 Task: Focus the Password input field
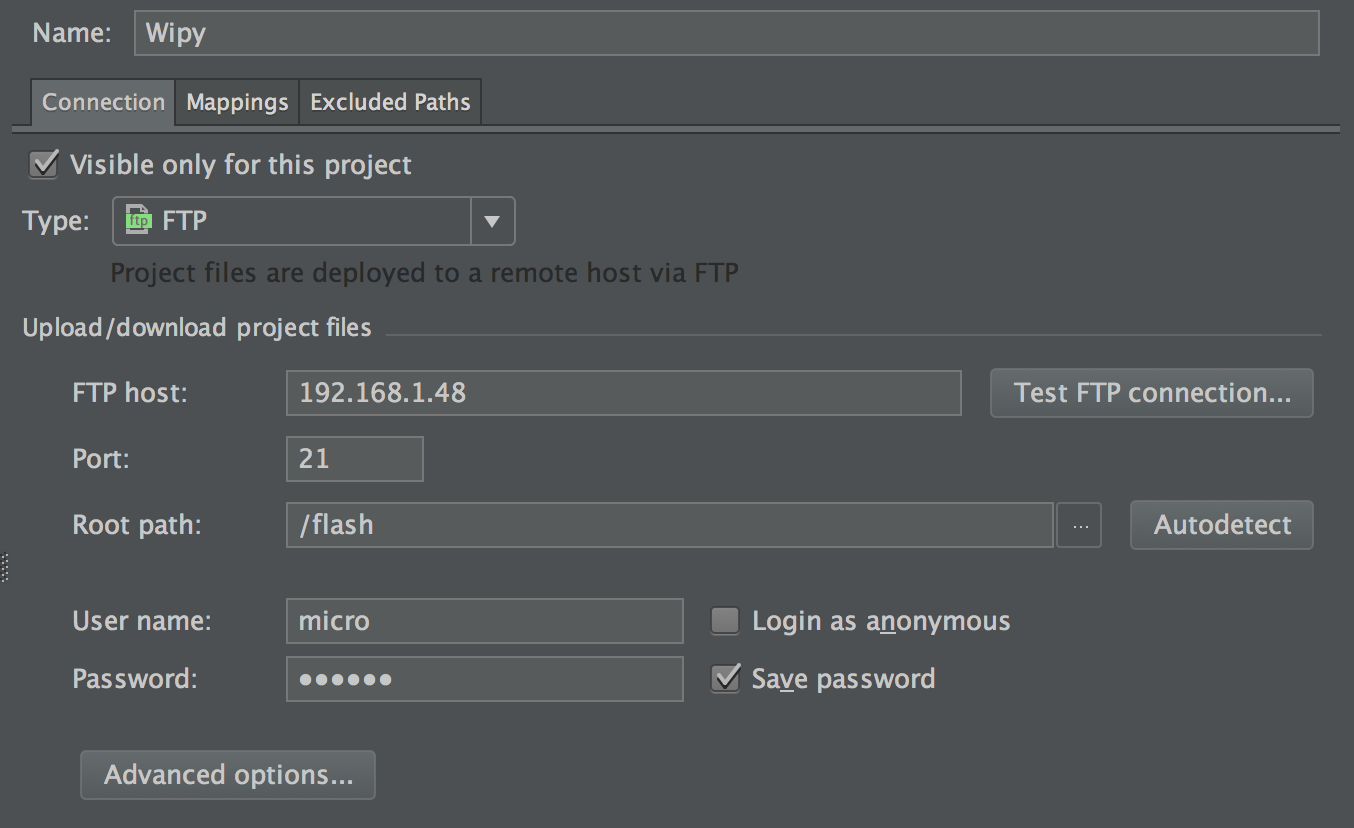click(484, 679)
